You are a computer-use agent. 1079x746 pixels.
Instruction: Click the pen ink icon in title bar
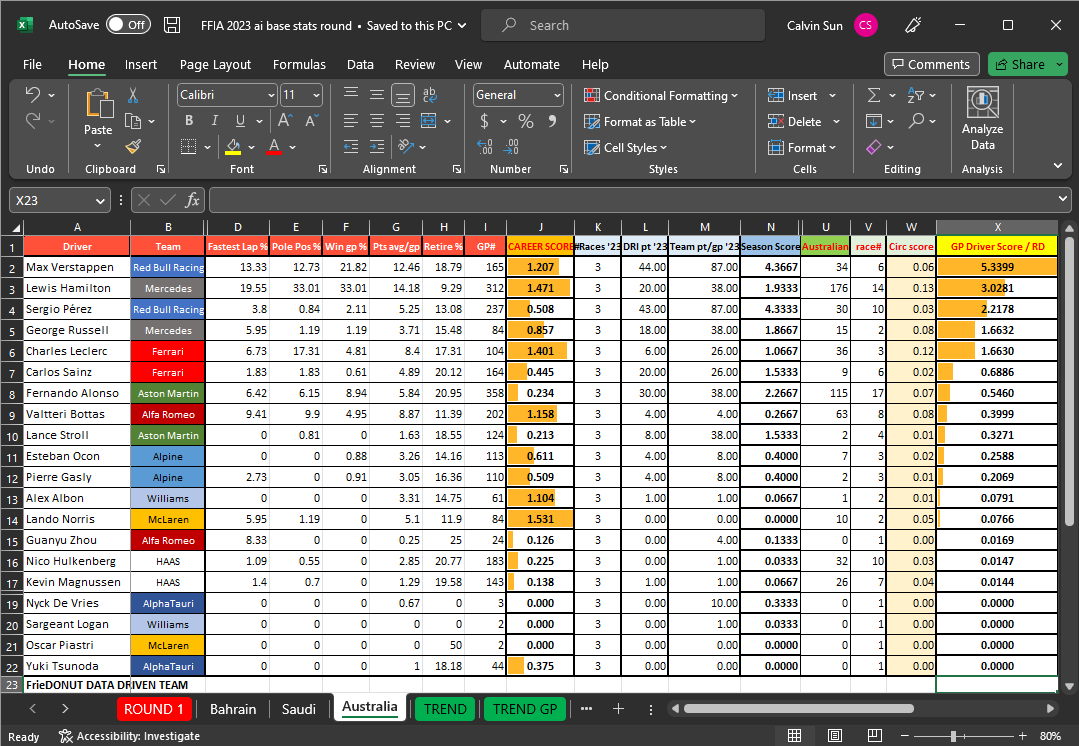[x=913, y=25]
